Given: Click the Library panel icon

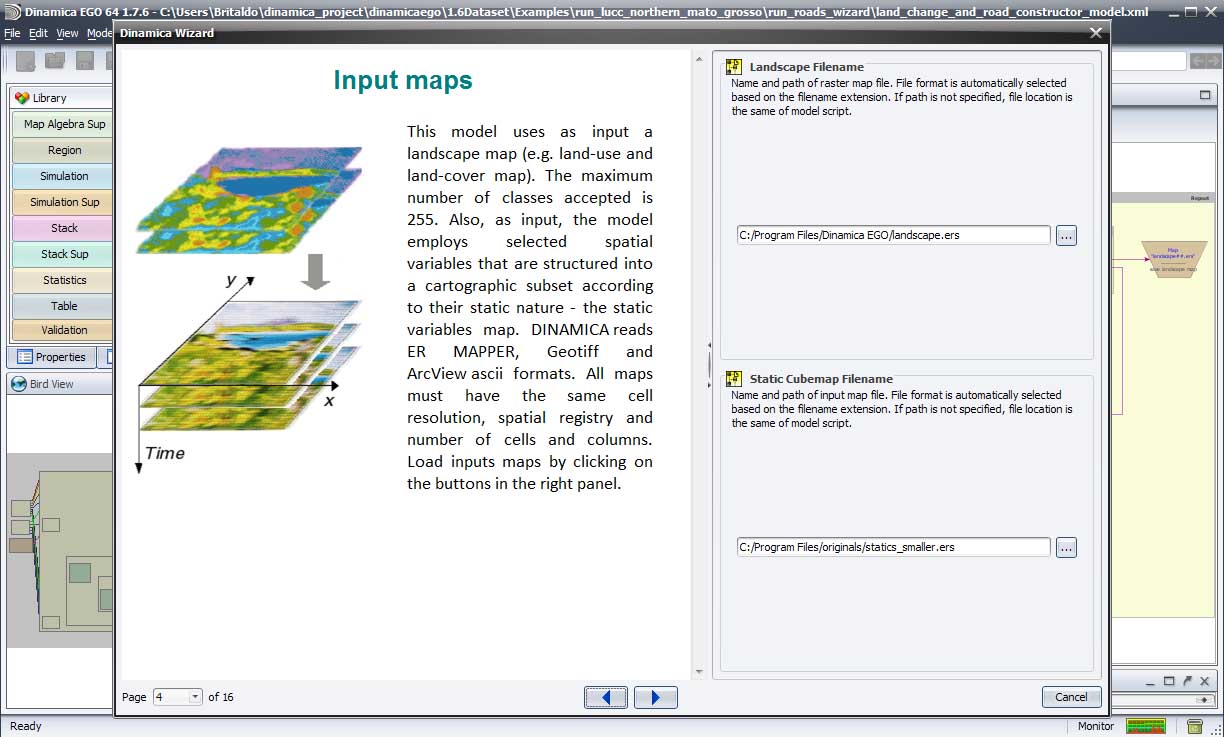Looking at the screenshot, I should point(22,98).
